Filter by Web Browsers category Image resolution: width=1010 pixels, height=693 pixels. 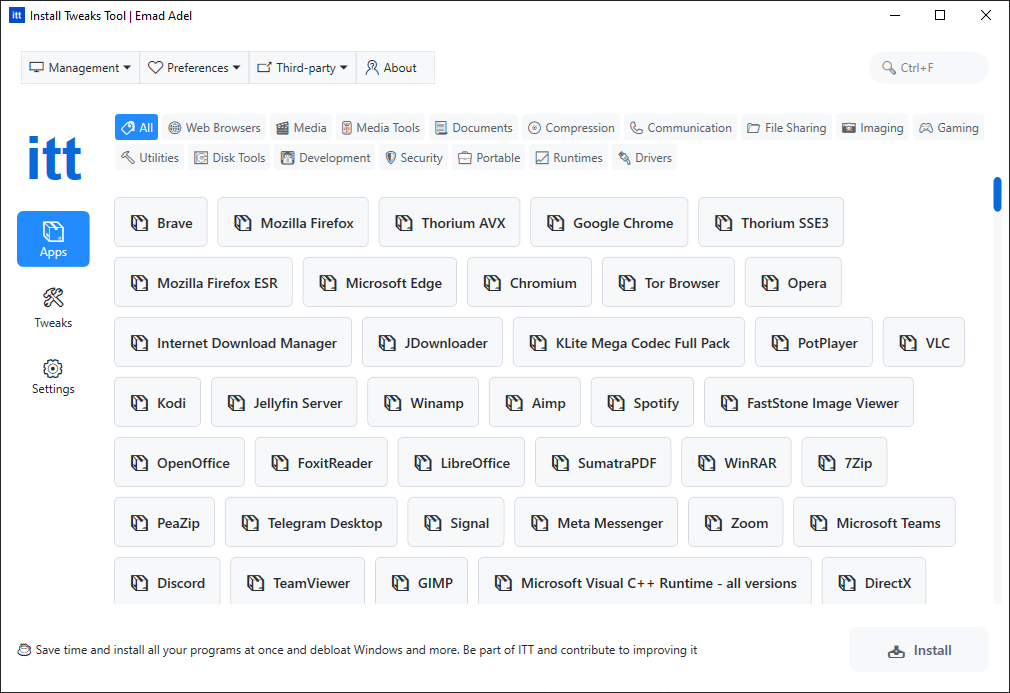pos(214,128)
